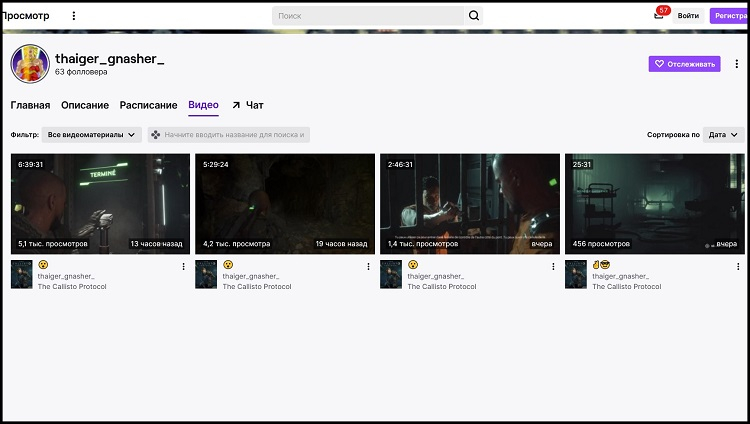Expand the Все видеоматериалы filter dropdown

pyautogui.click(x=92, y=134)
